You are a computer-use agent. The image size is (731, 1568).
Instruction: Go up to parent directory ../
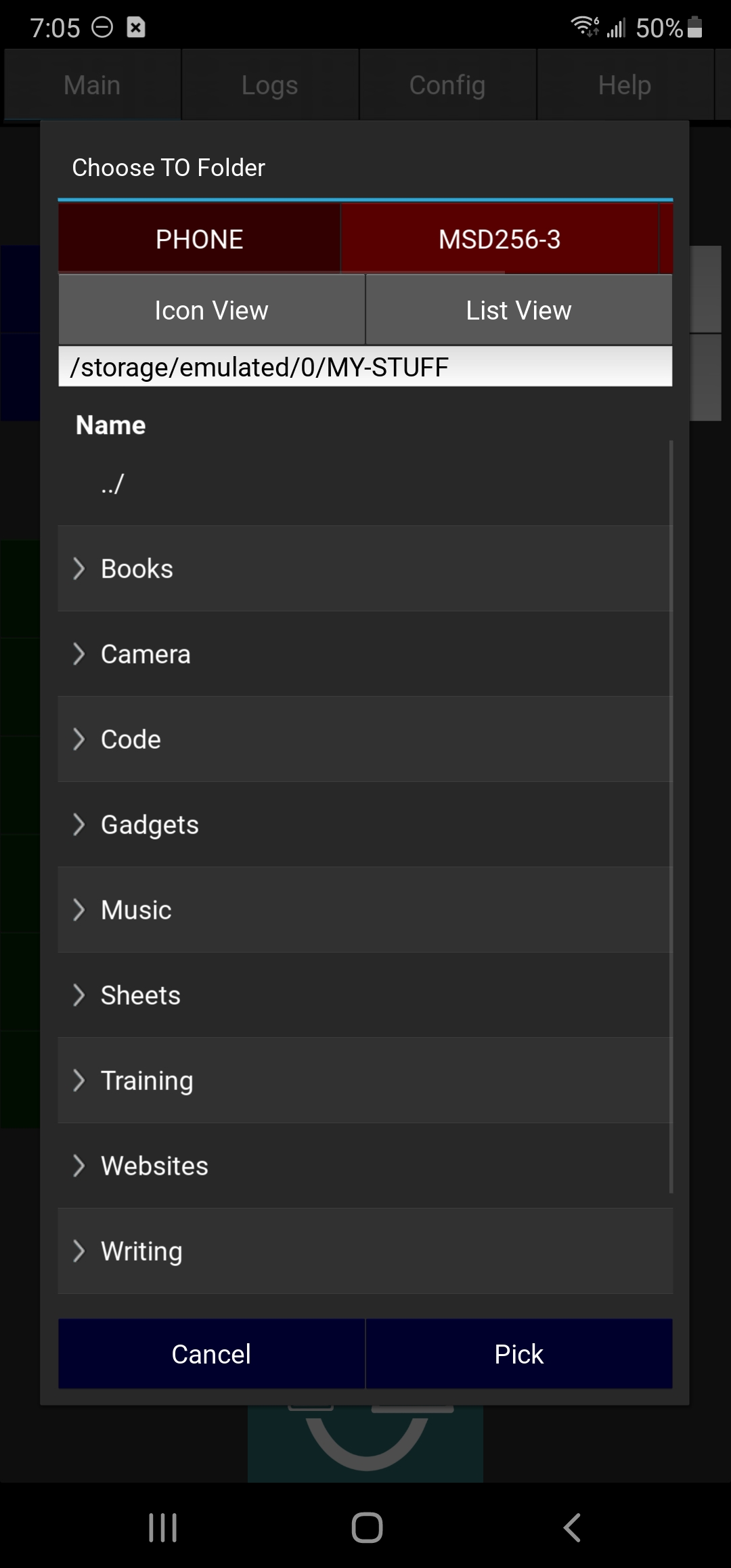click(x=113, y=483)
